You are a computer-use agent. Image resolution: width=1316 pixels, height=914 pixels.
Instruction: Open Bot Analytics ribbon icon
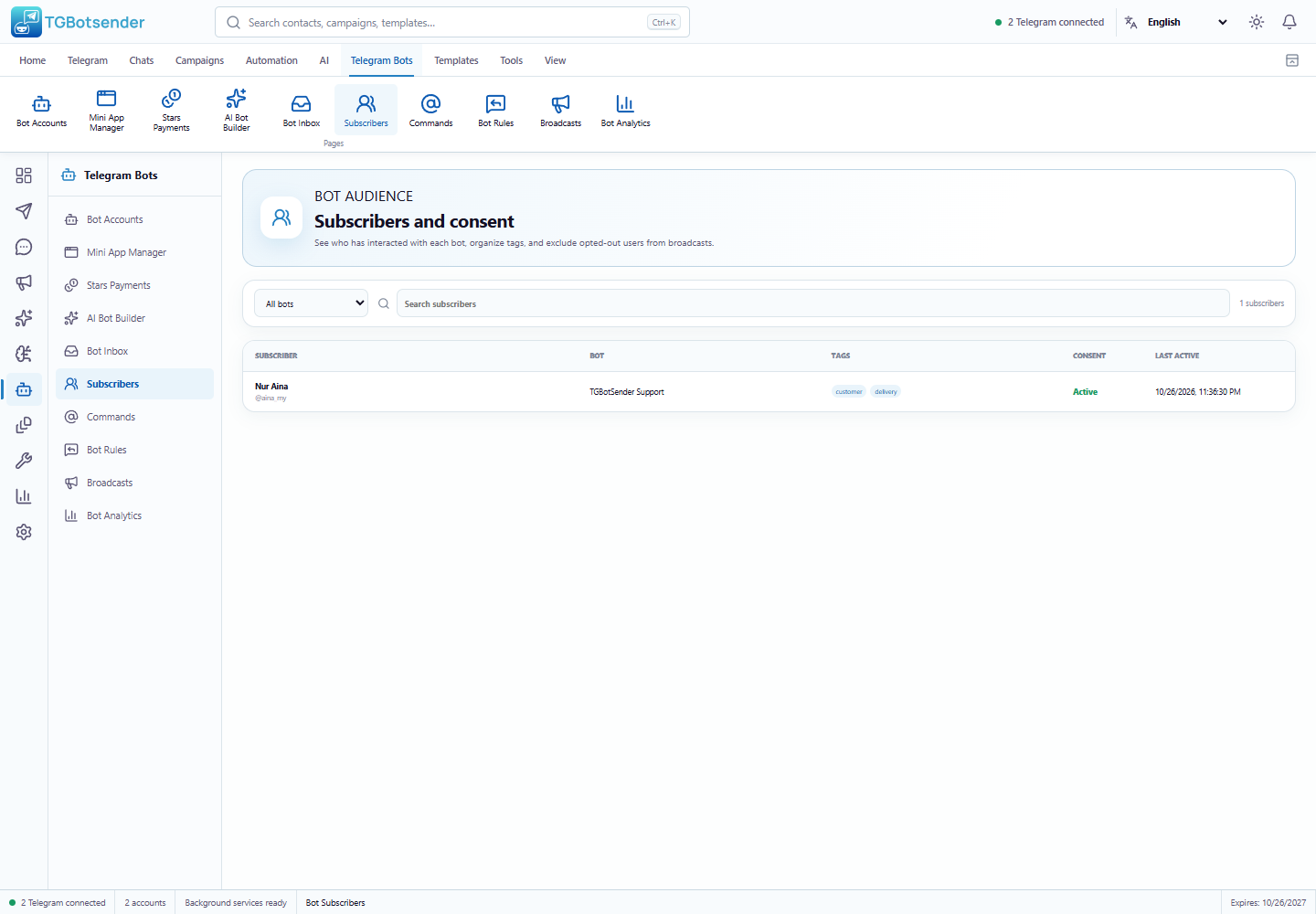tap(625, 110)
